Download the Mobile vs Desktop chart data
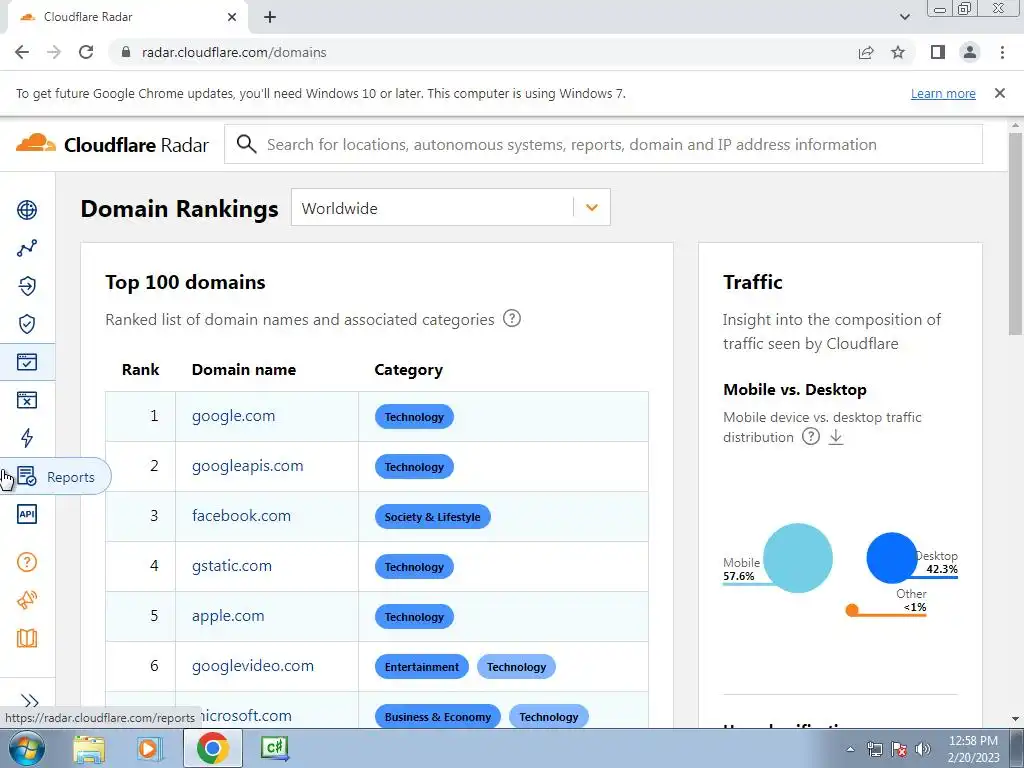This screenshot has height=768, width=1024. point(836,437)
